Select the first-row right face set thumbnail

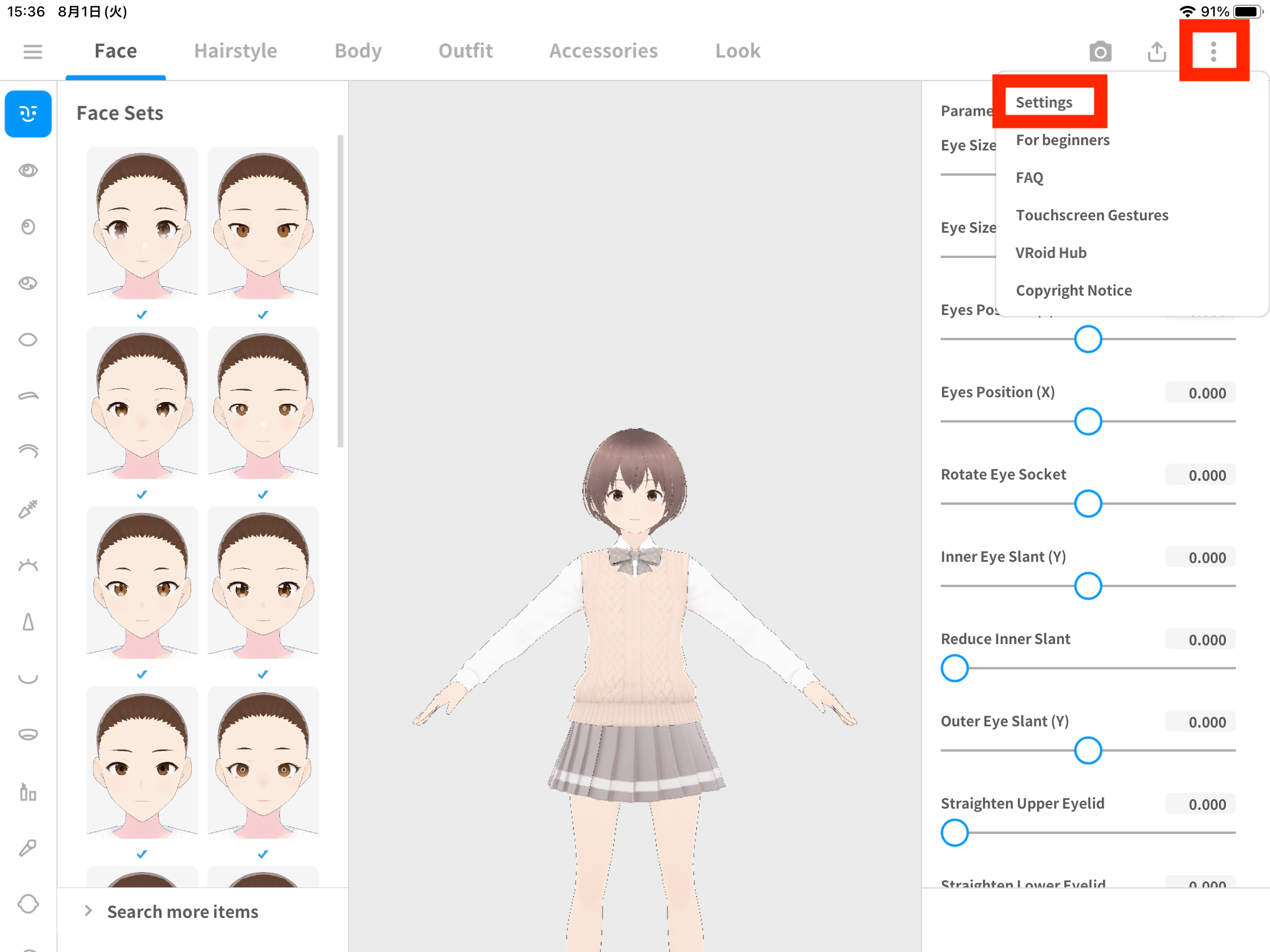point(263,223)
